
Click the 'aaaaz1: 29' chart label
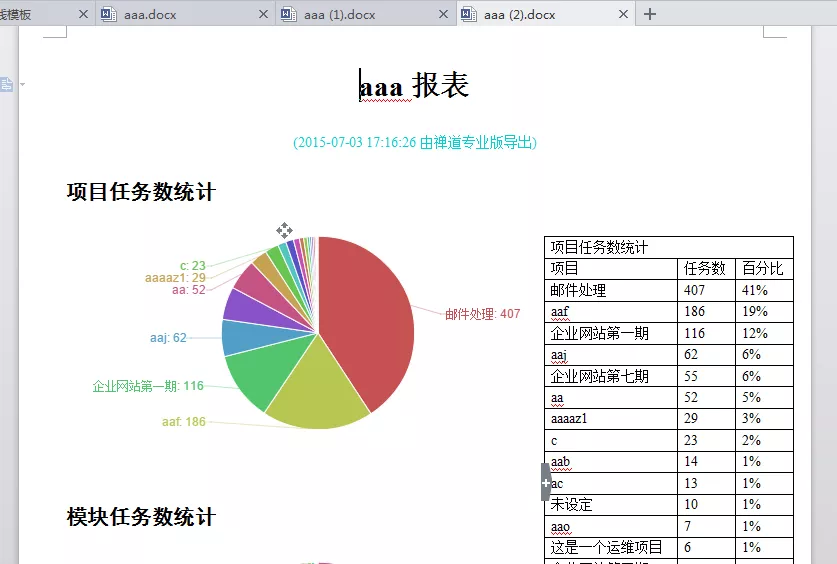pyautogui.click(x=175, y=277)
